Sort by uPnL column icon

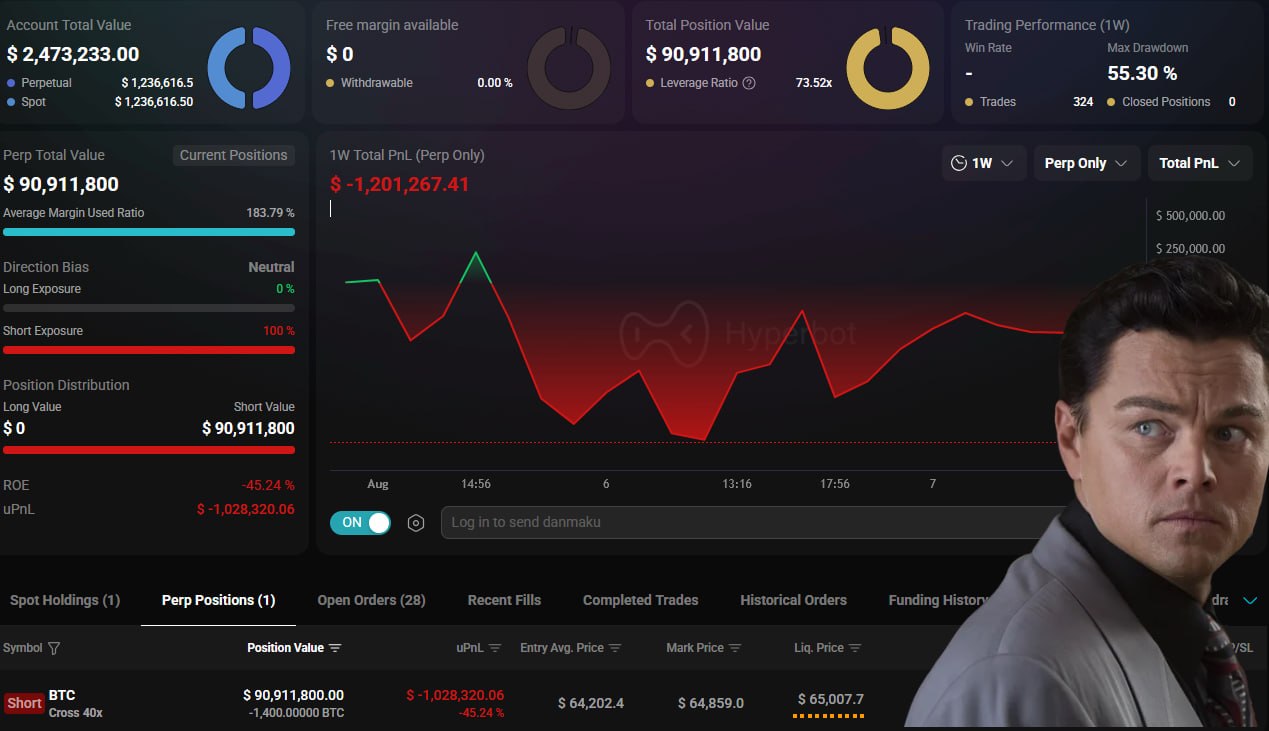[495, 648]
